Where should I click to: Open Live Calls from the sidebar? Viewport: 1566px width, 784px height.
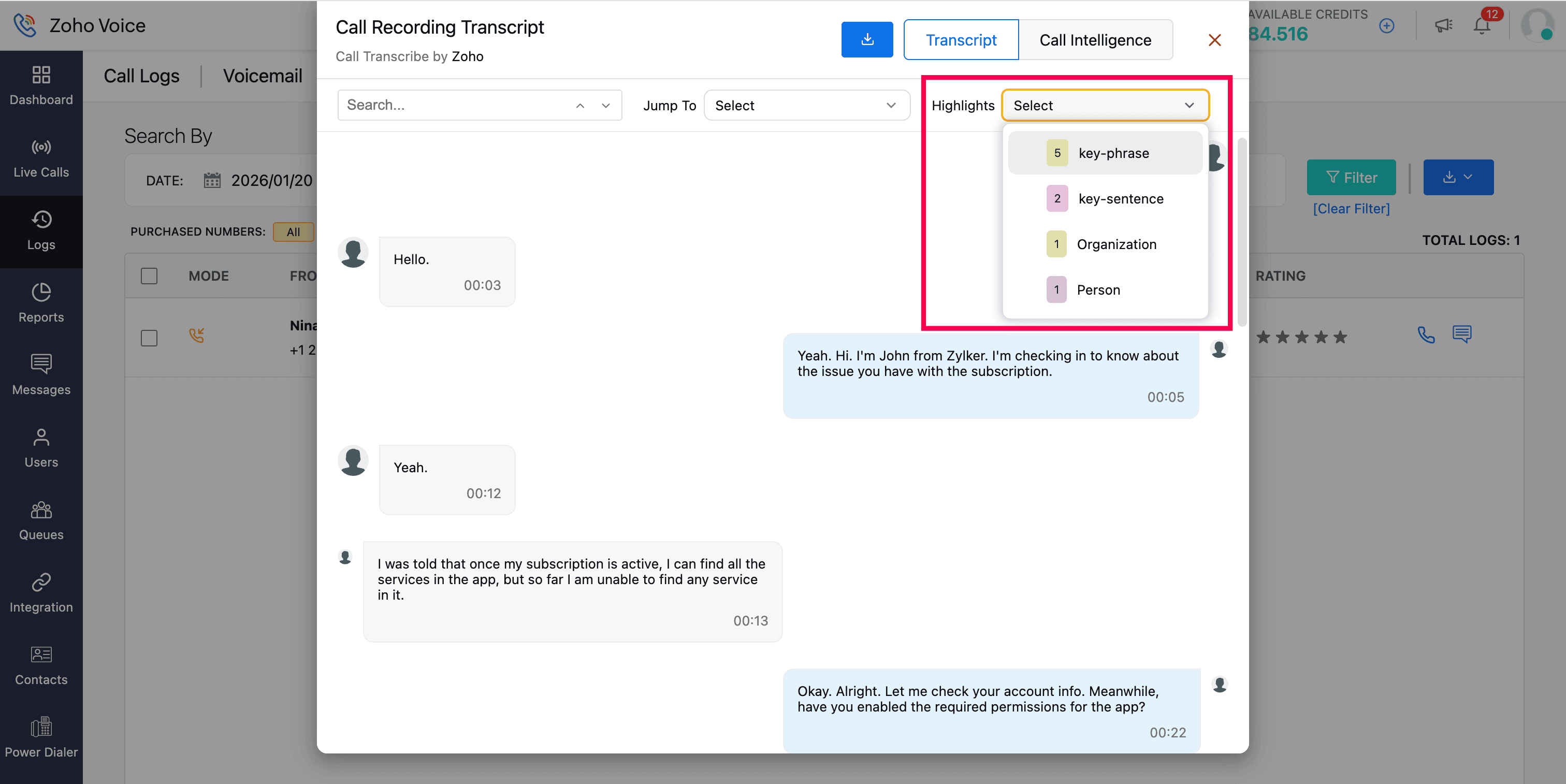[41, 158]
